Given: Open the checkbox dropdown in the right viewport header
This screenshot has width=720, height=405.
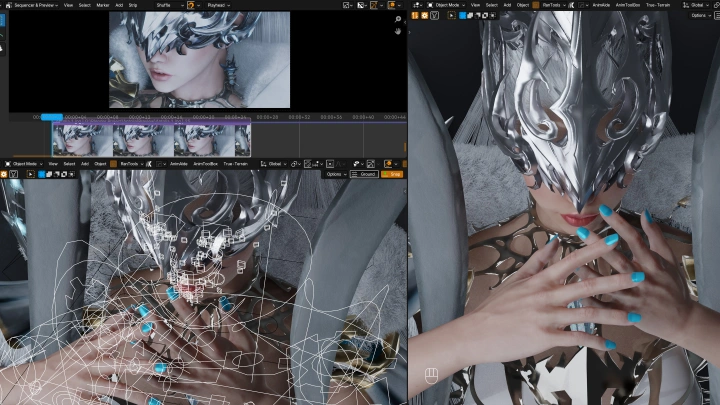Looking at the screenshot, I should (x=584, y=5).
